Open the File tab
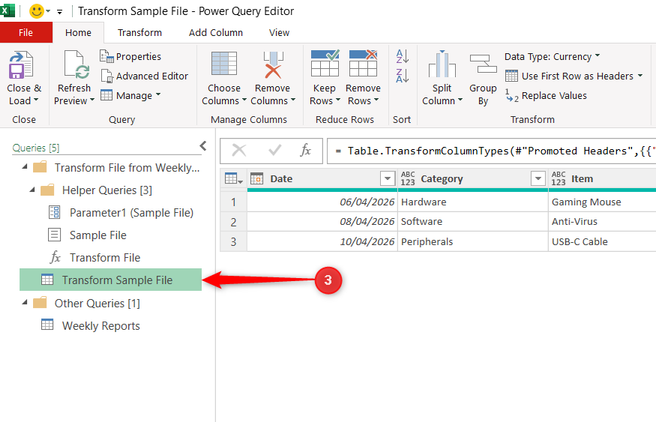The image size is (656, 422). coord(26,33)
